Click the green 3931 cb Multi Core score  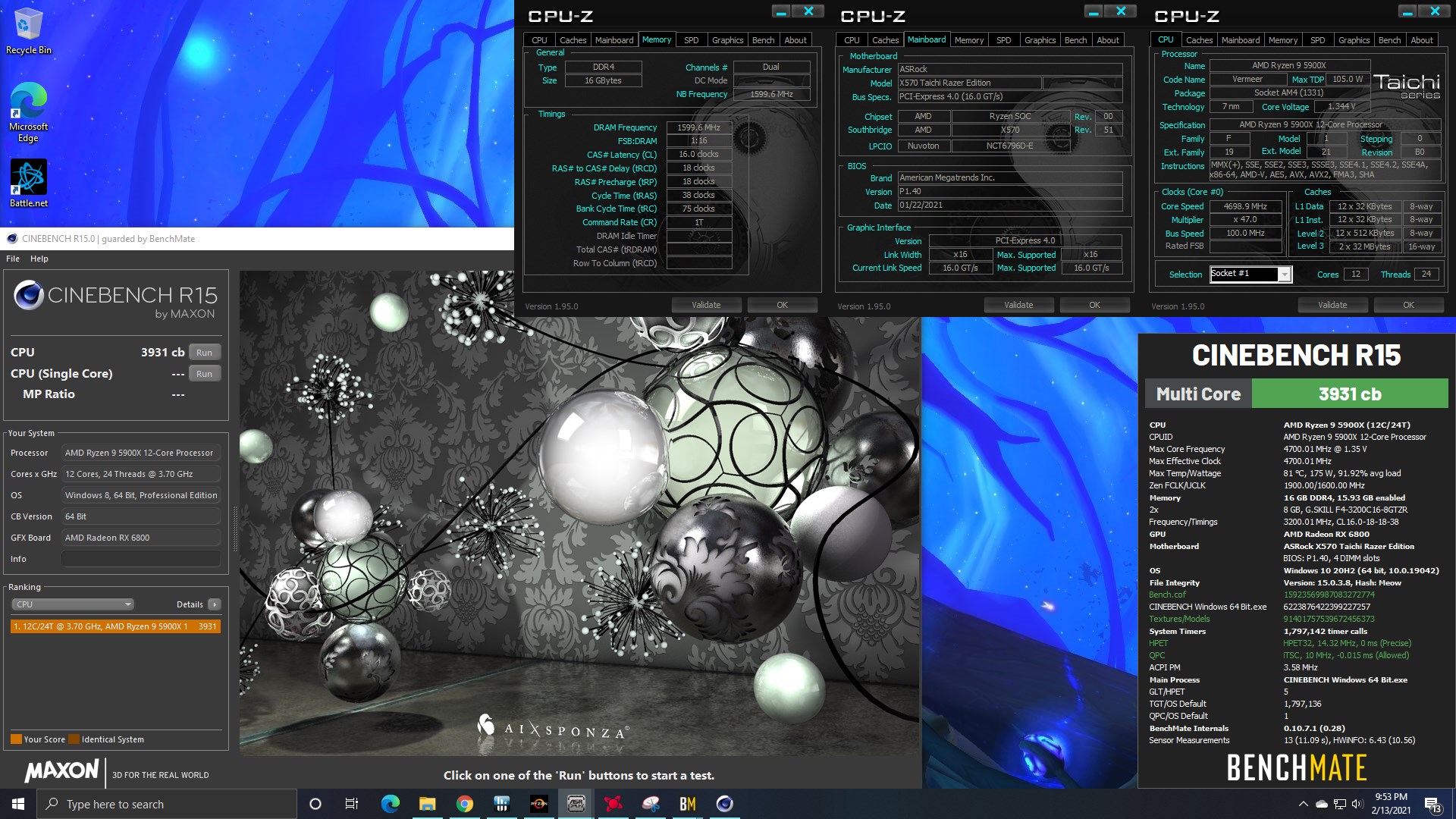(1350, 394)
